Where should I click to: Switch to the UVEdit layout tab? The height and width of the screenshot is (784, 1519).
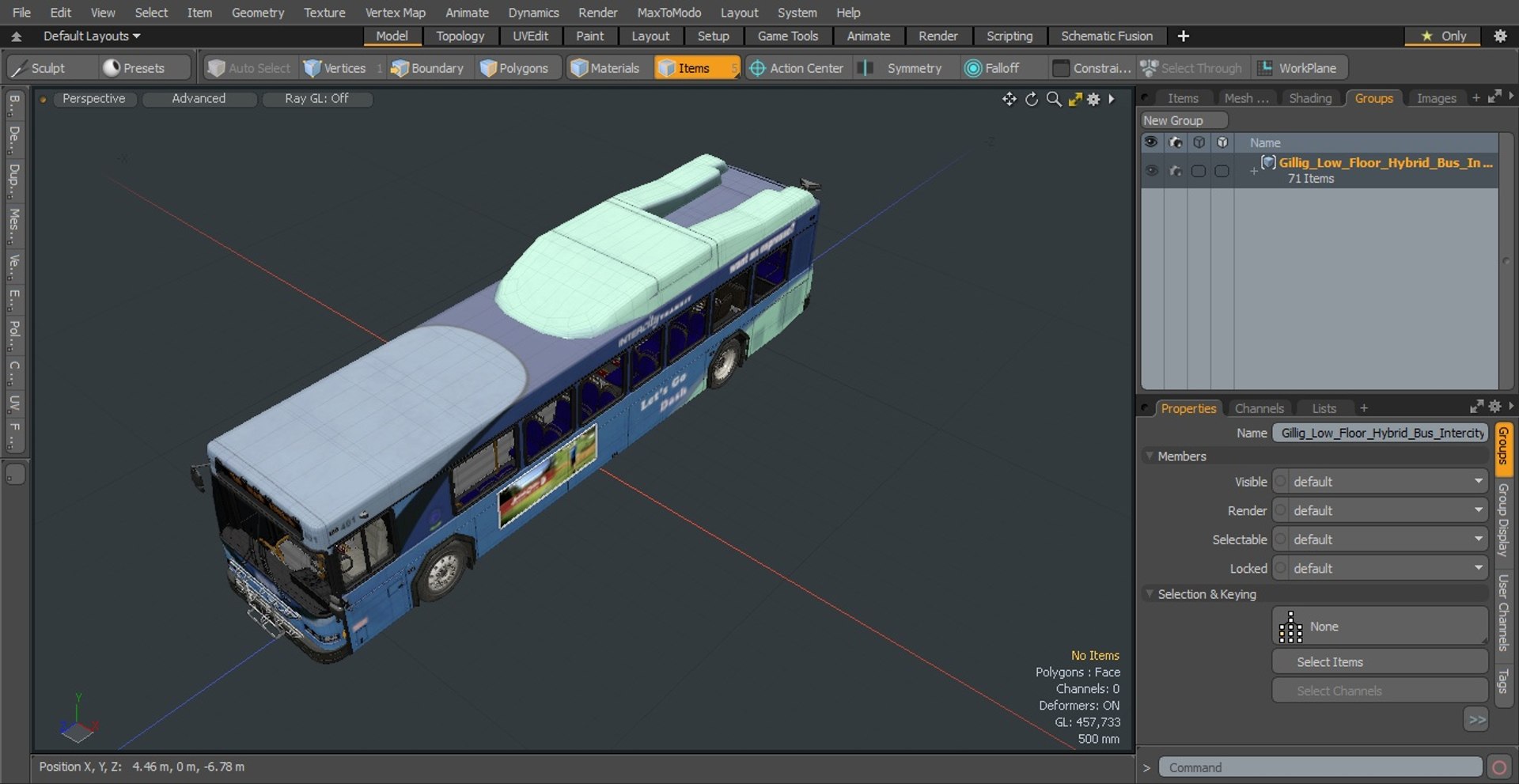530,36
